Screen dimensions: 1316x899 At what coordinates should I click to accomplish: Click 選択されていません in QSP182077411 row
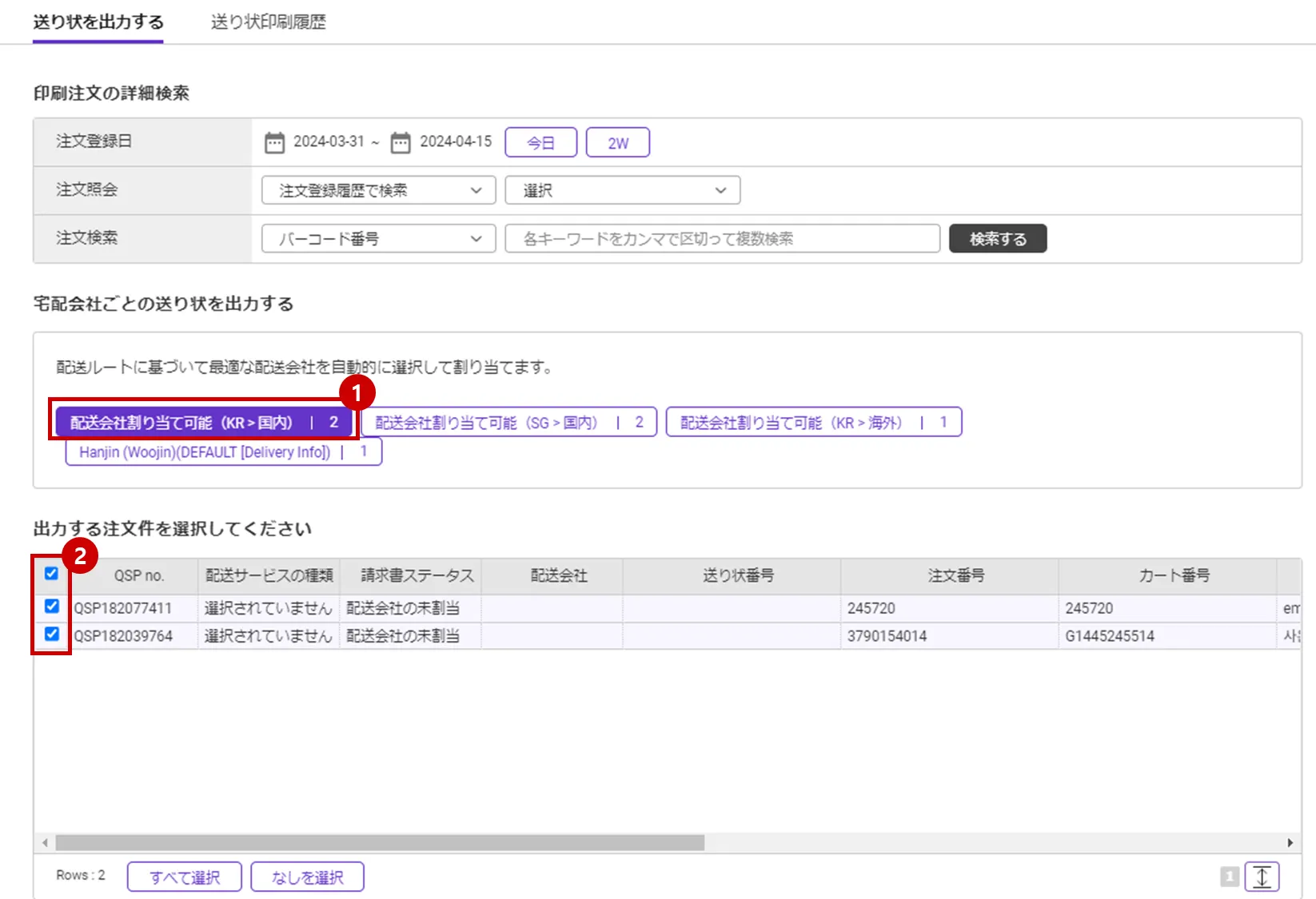click(268, 608)
